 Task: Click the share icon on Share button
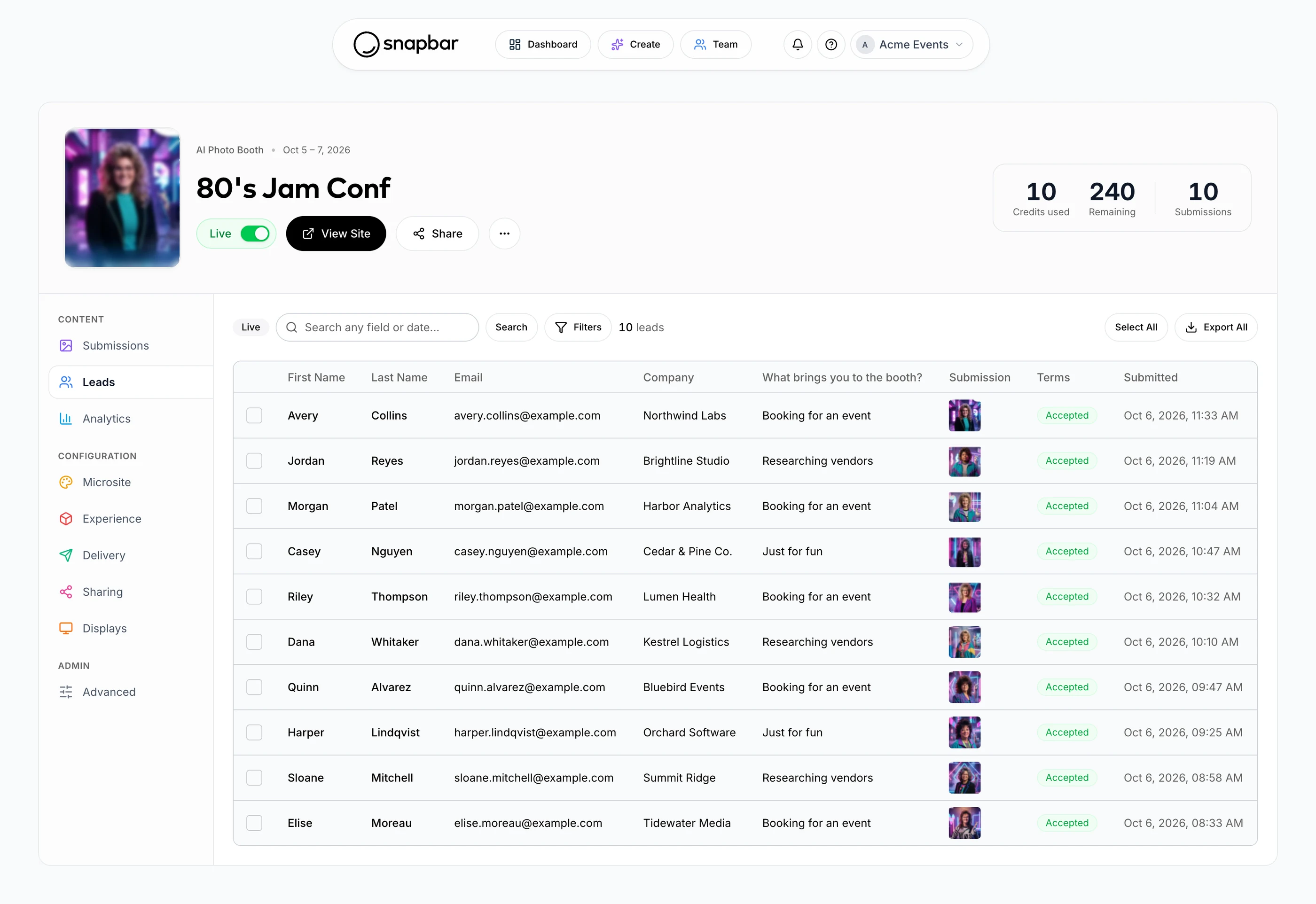(419, 234)
